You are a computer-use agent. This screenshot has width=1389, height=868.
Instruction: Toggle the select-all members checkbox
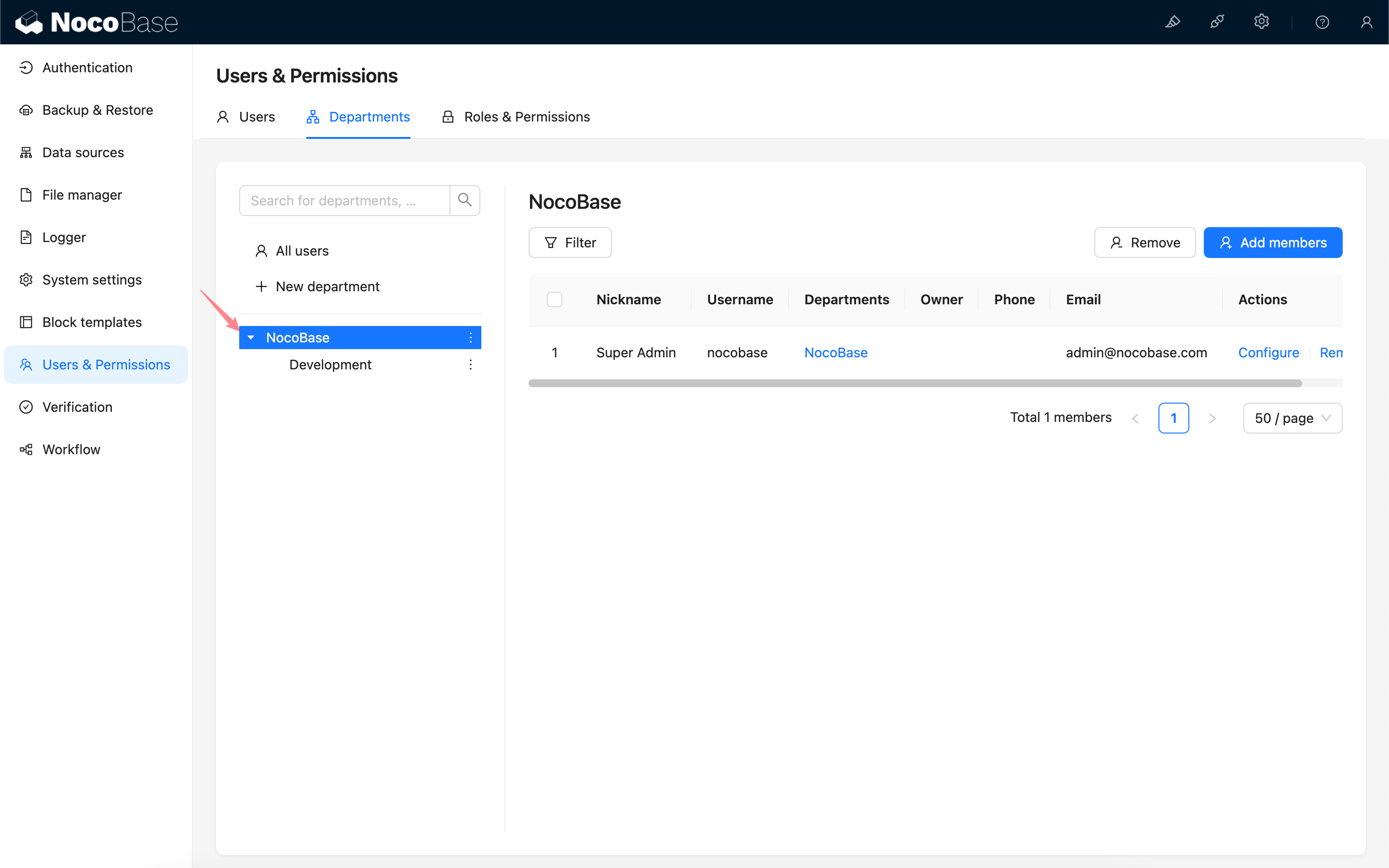tap(555, 299)
